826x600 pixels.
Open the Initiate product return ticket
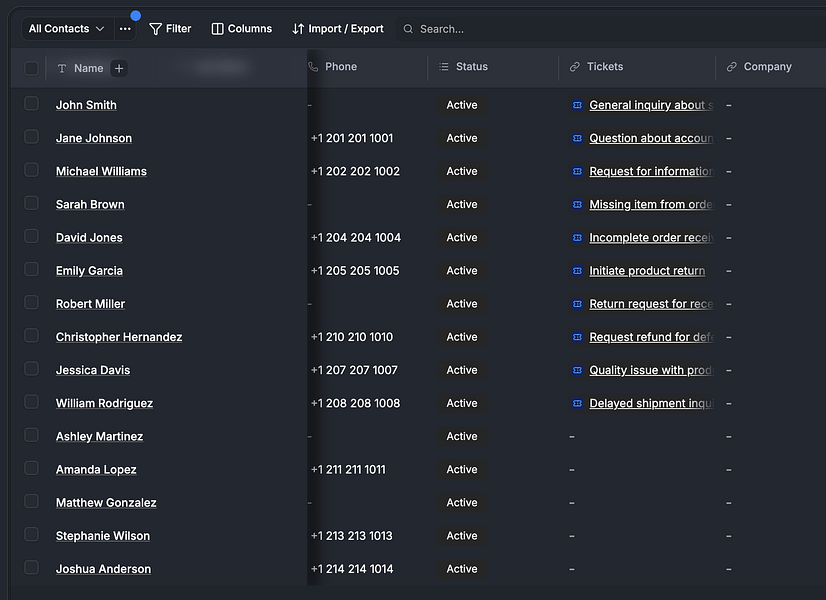point(647,271)
